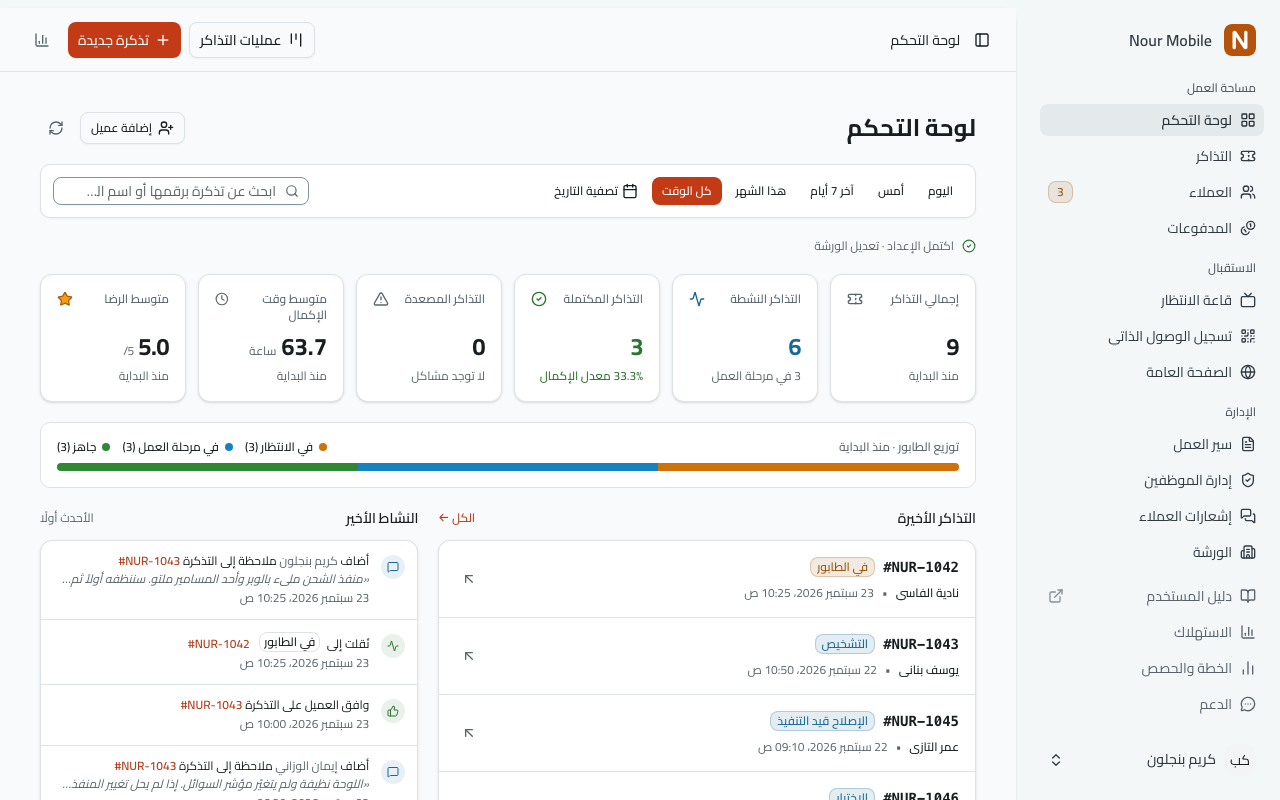The height and width of the screenshot is (800, 1280).
Task: Open the عمليات التذاكر menu
Action: pos(252,40)
